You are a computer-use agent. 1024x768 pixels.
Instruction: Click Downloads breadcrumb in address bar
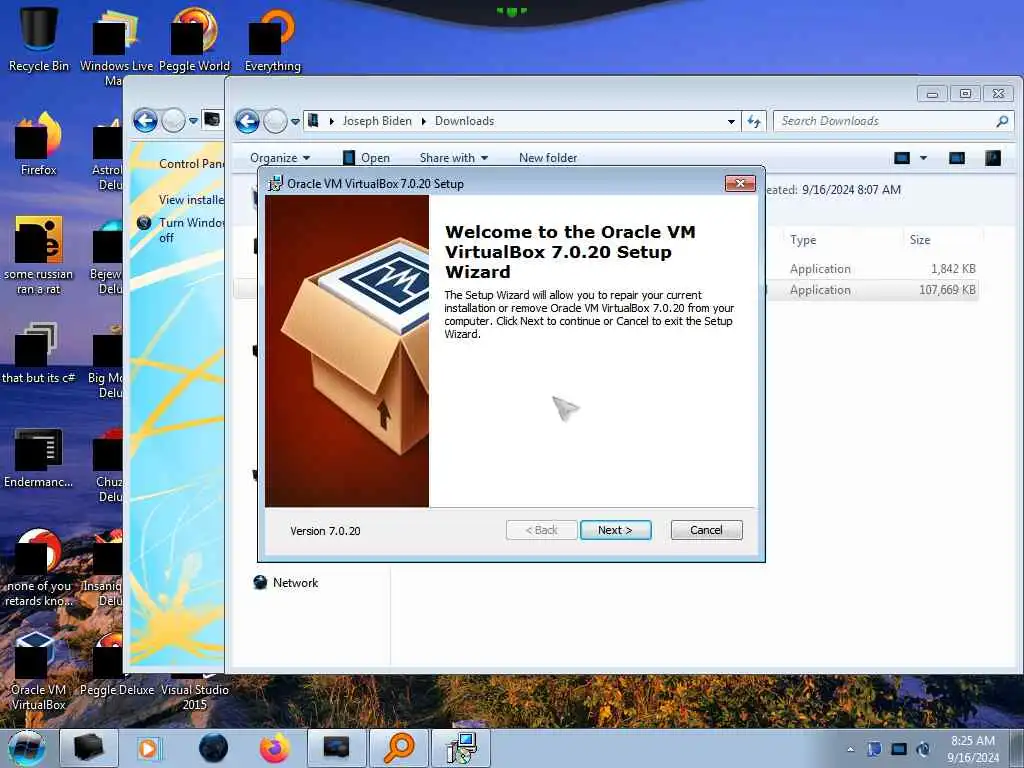click(x=464, y=121)
